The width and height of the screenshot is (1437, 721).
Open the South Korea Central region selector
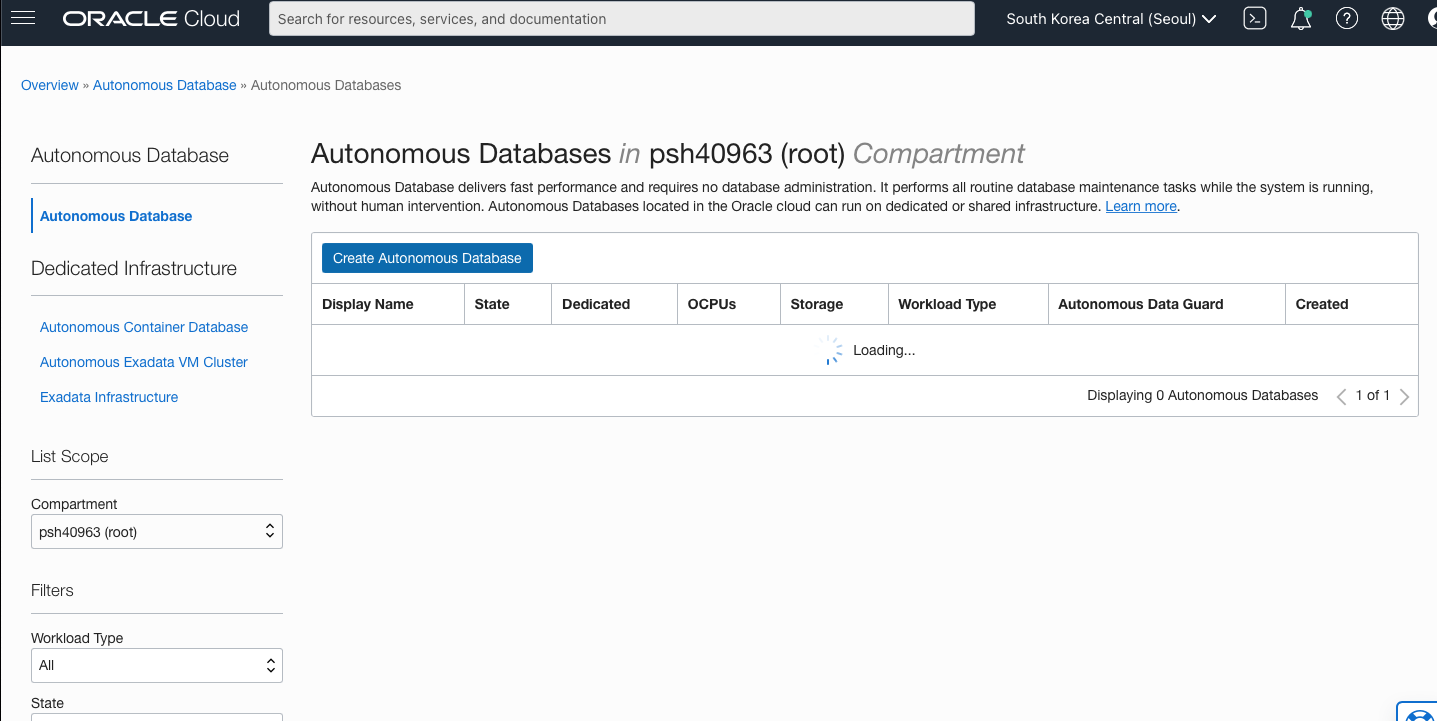click(1111, 19)
